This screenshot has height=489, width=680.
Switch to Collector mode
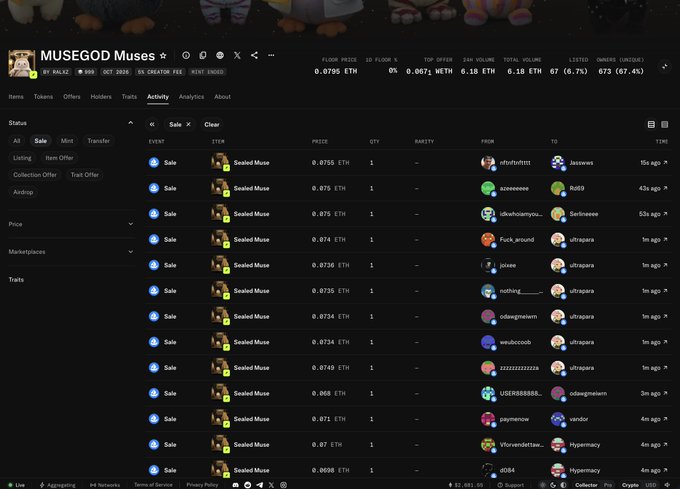tap(586, 485)
